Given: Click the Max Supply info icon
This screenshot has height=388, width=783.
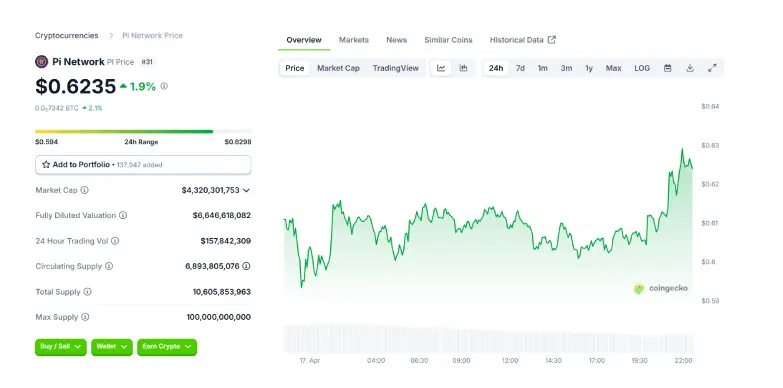Looking at the screenshot, I should click(85, 317).
